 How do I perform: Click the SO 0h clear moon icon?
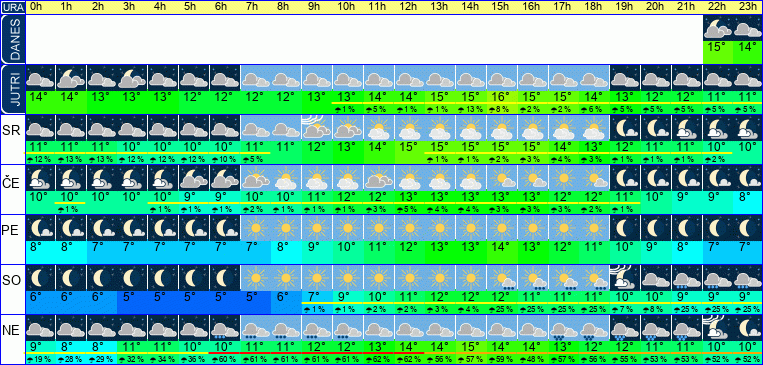point(40,277)
